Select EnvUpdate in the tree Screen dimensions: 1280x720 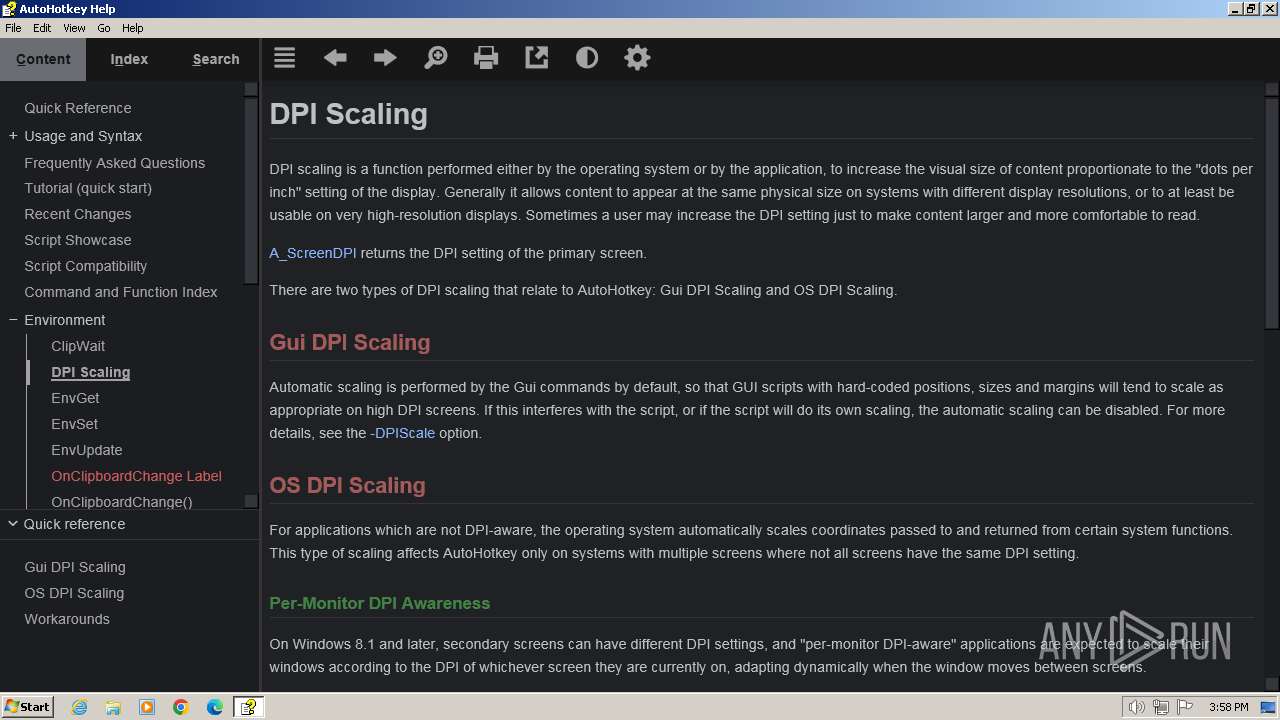click(x=87, y=450)
